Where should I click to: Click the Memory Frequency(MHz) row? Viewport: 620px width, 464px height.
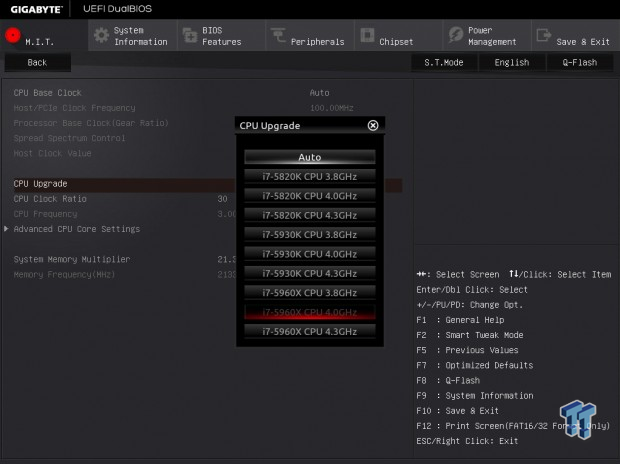click(64, 274)
